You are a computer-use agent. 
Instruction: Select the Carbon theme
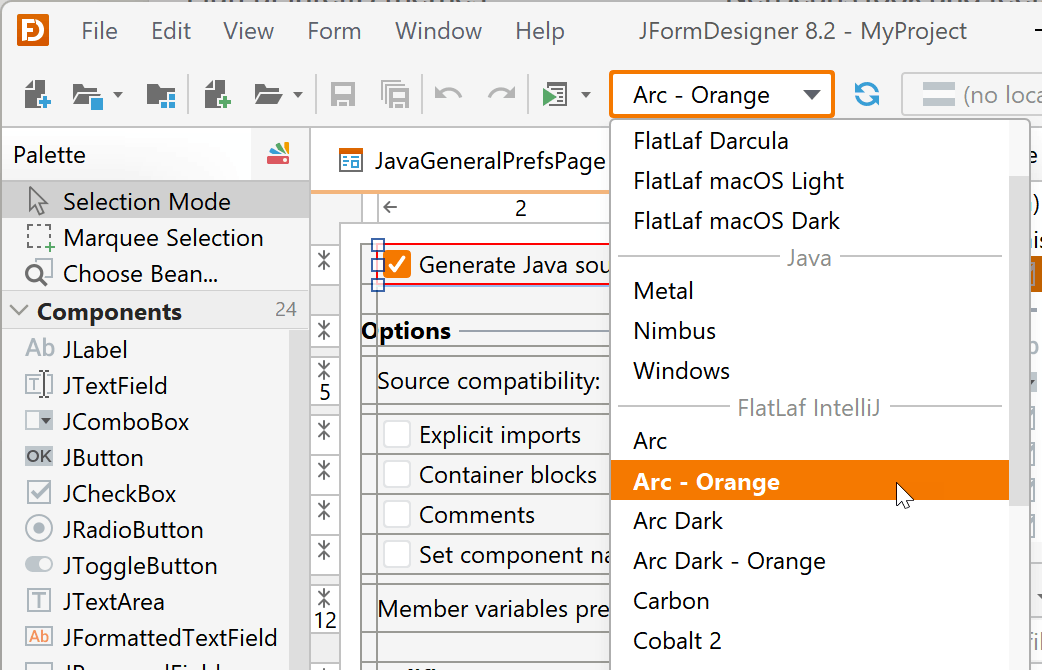[x=809, y=601]
